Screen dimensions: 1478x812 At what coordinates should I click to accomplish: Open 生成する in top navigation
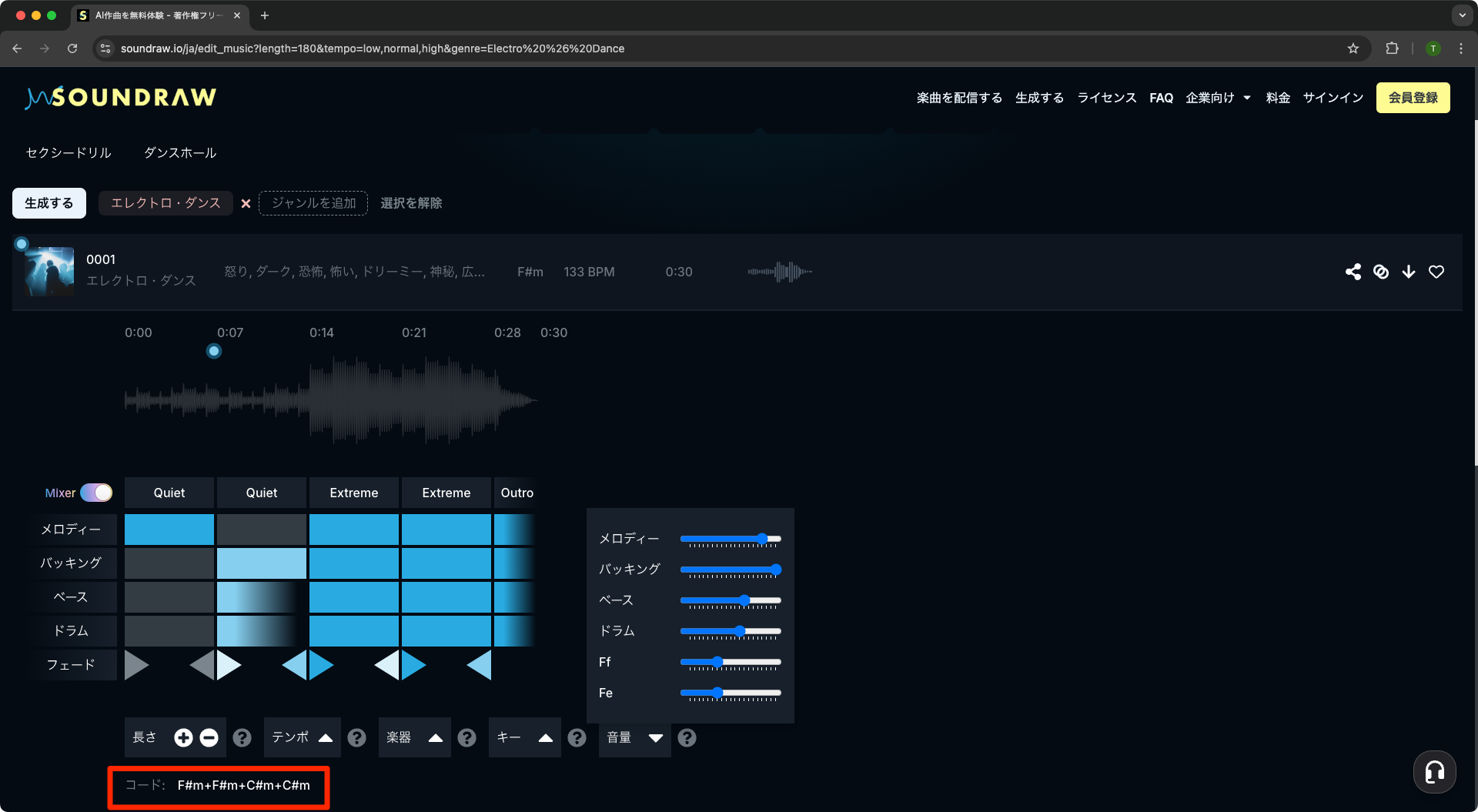click(x=1039, y=98)
